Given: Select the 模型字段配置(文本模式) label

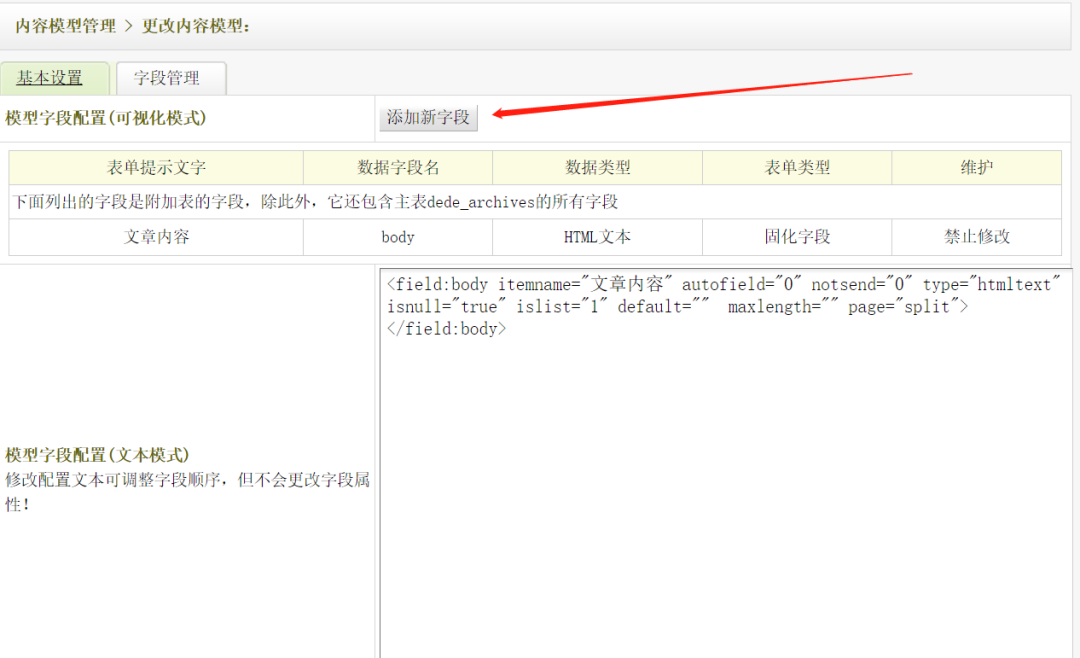Looking at the screenshot, I should click(x=98, y=455).
